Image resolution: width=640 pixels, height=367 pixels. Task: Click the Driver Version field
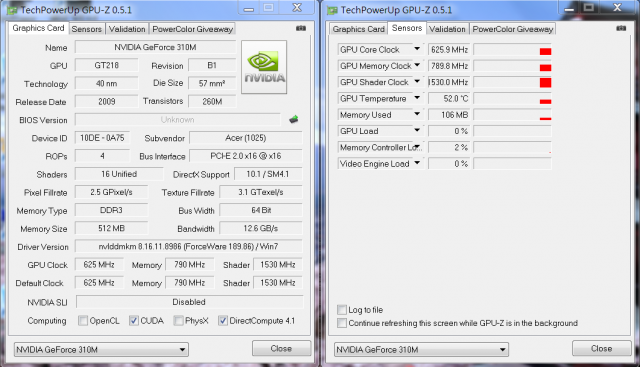[189, 247]
